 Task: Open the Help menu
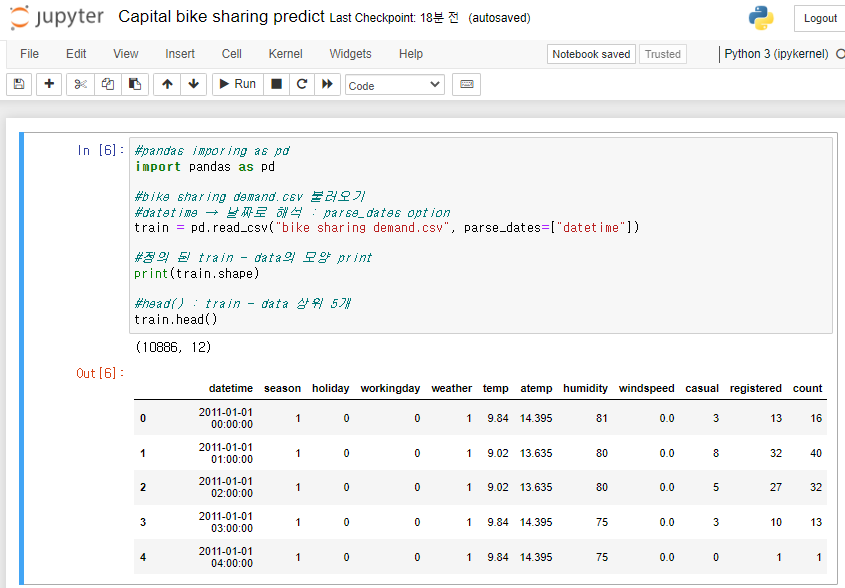pos(411,54)
